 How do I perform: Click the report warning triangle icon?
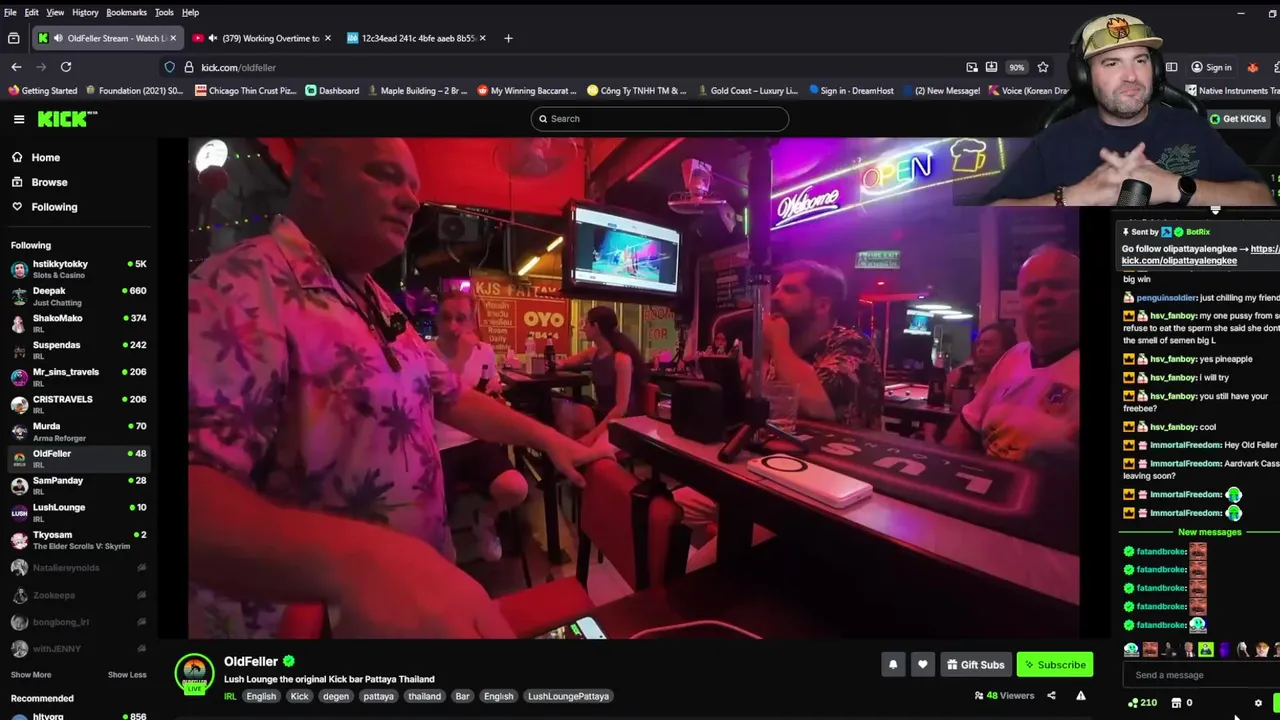click(x=1081, y=696)
